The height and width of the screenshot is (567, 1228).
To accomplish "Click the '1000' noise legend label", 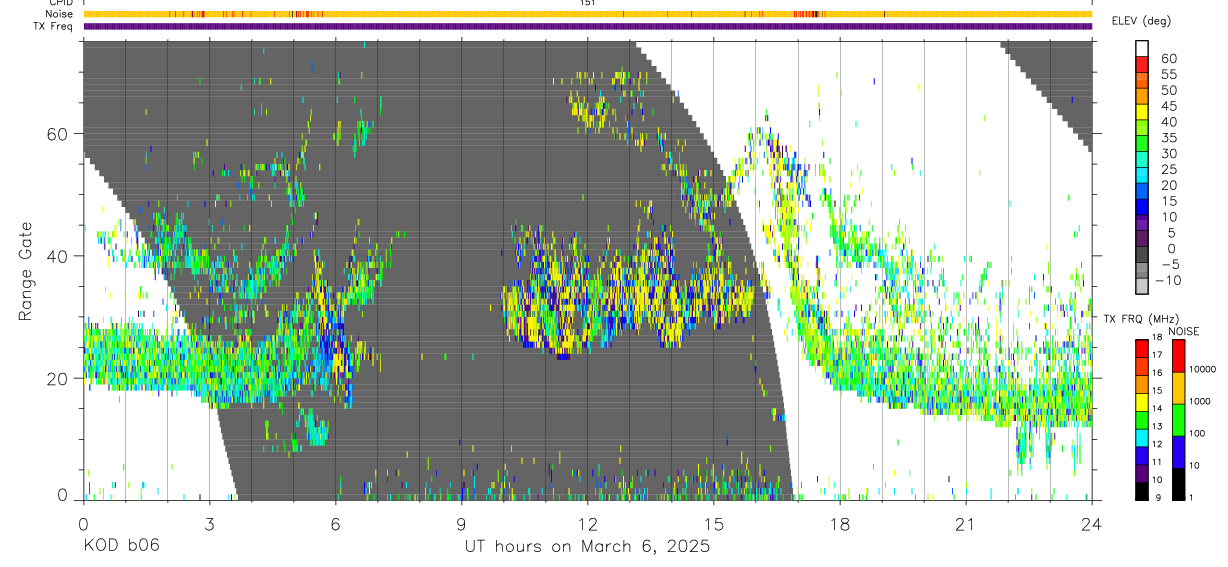I will pos(1202,401).
